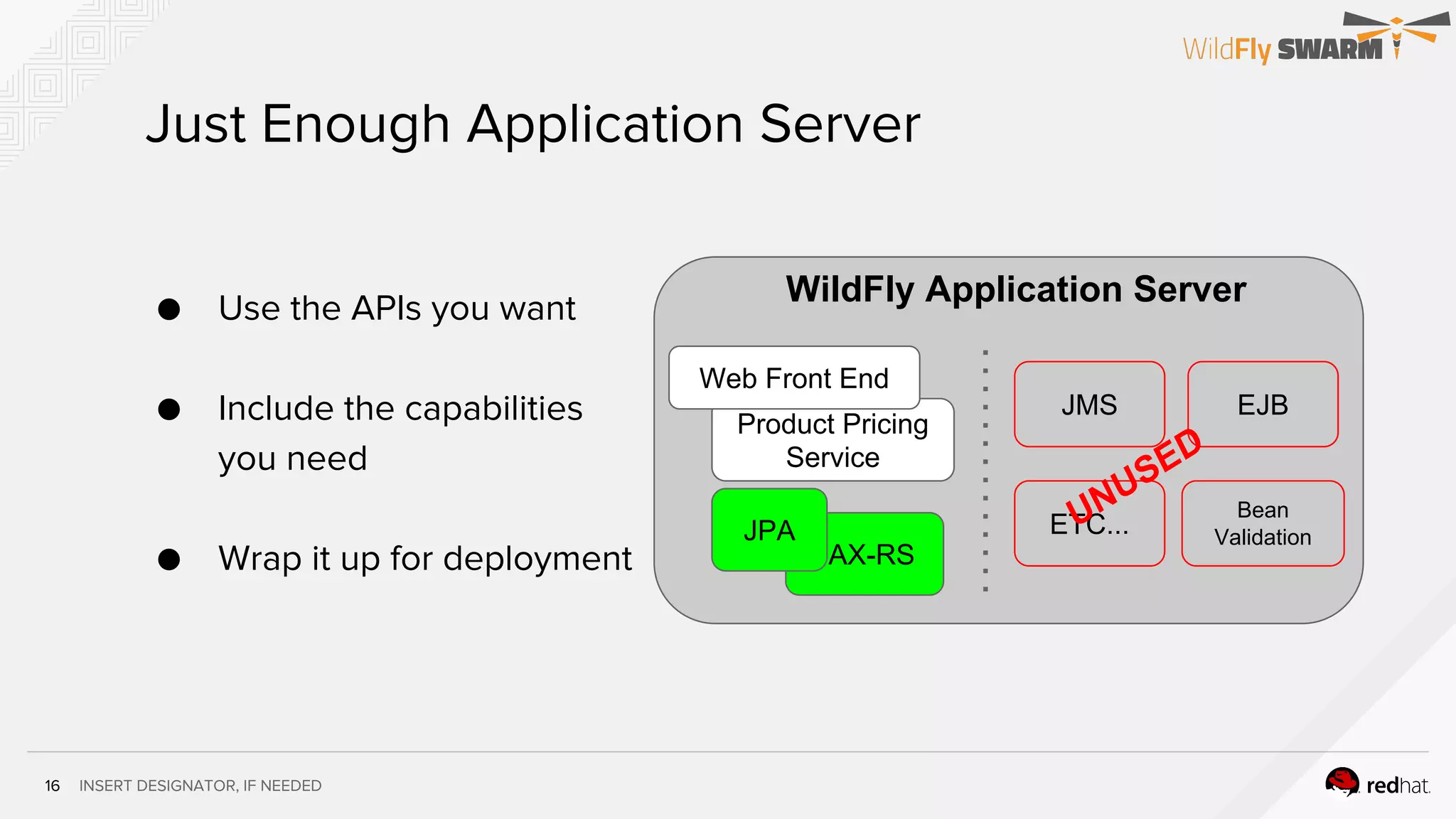This screenshot has height=819, width=1456.
Task: Select the Bean Validation box
Action: pyautogui.click(x=1263, y=524)
